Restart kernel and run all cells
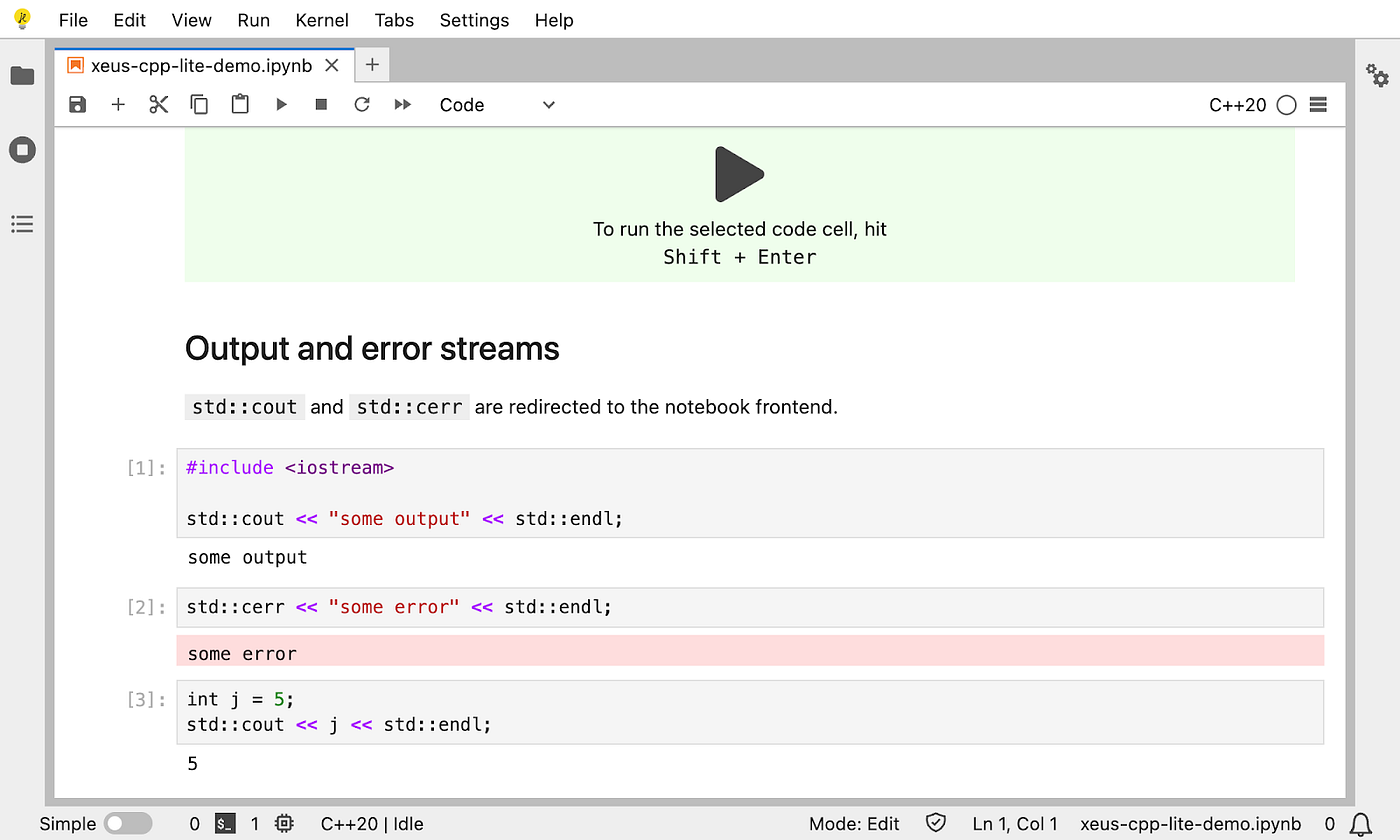 [403, 105]
